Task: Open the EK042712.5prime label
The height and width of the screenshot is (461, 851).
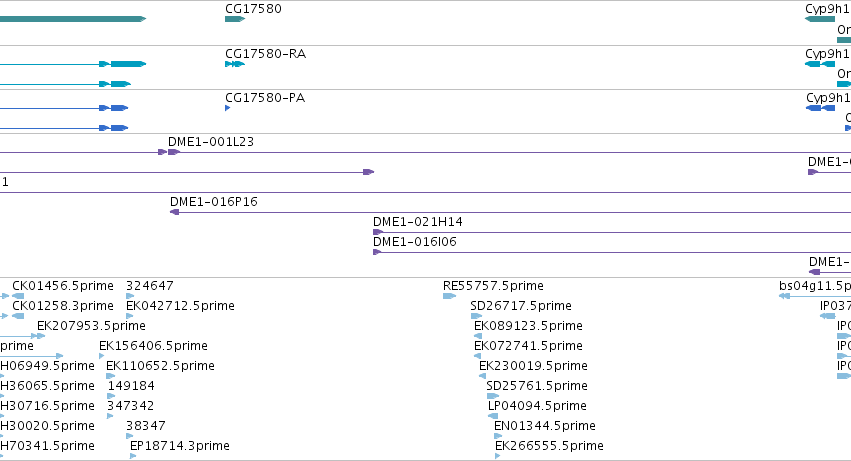Action: (180, 306)
